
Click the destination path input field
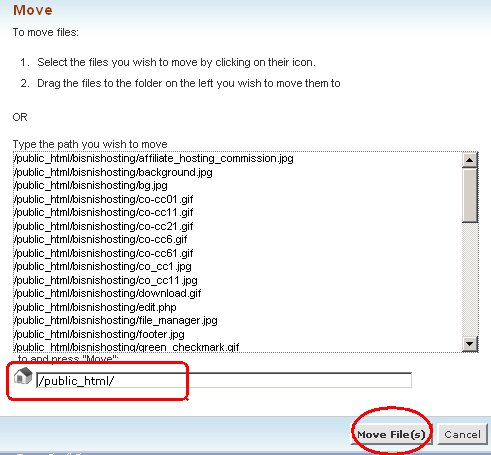224,380
